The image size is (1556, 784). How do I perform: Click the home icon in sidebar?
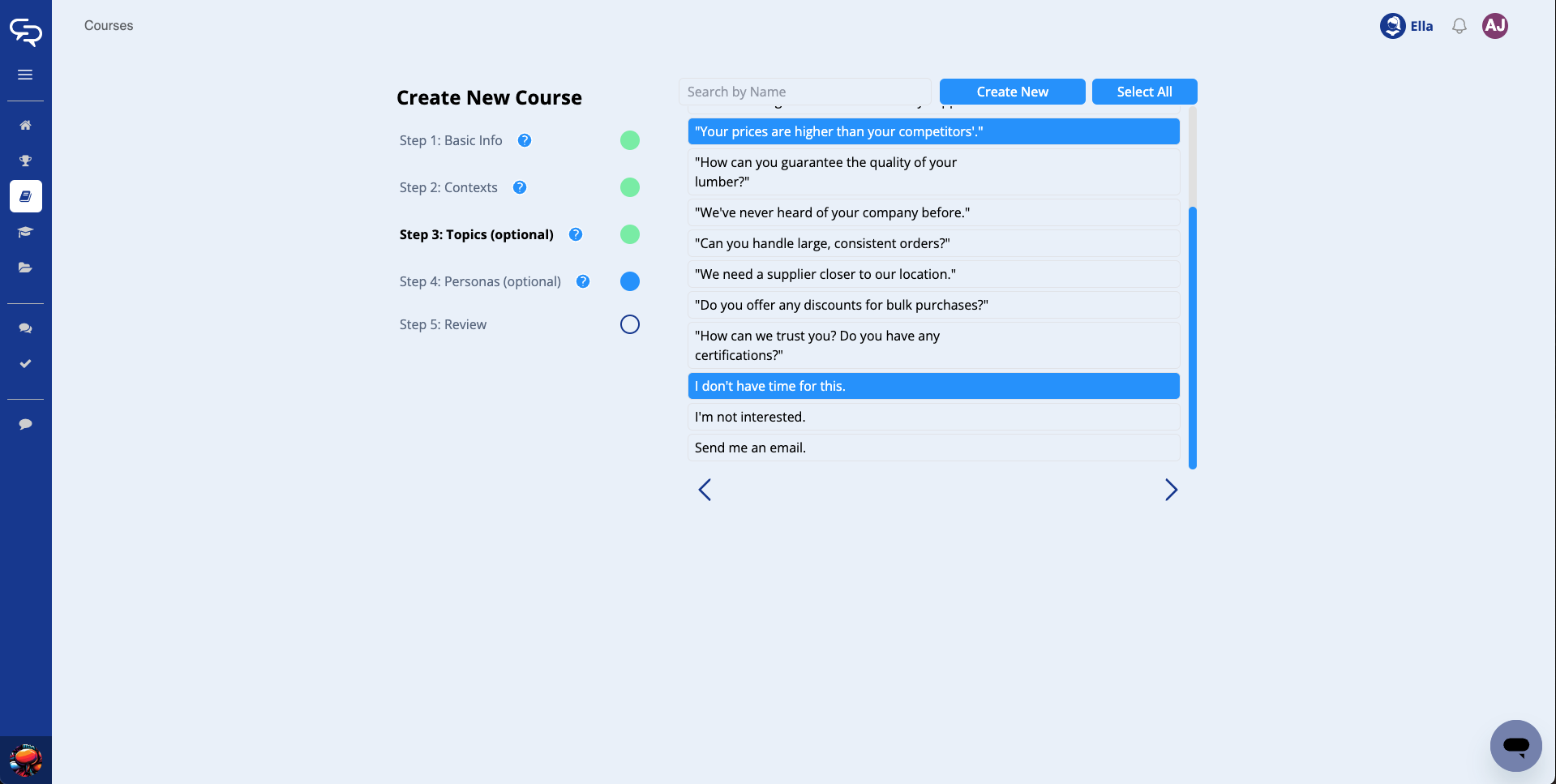pos(25,125)
